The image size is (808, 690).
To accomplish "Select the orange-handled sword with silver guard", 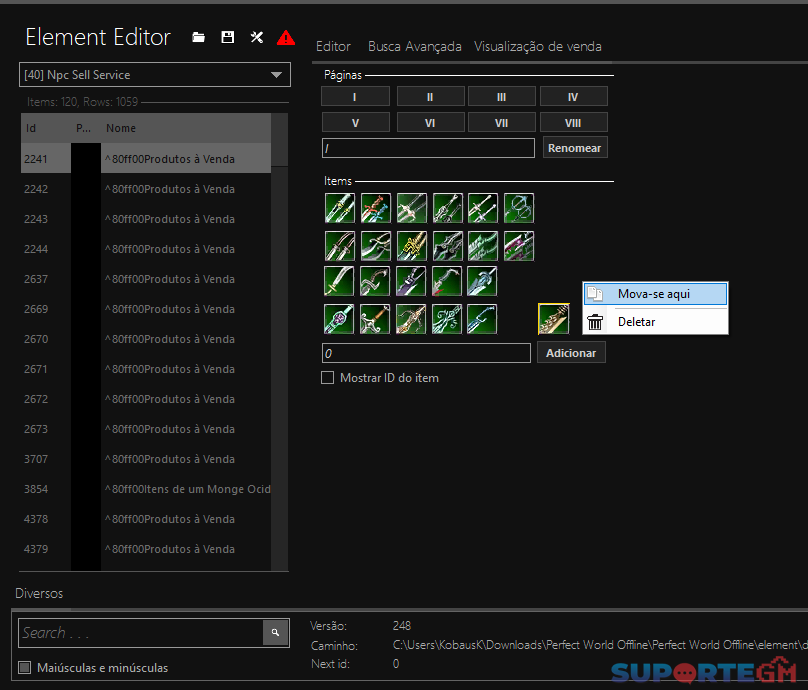I will (375, 319).
